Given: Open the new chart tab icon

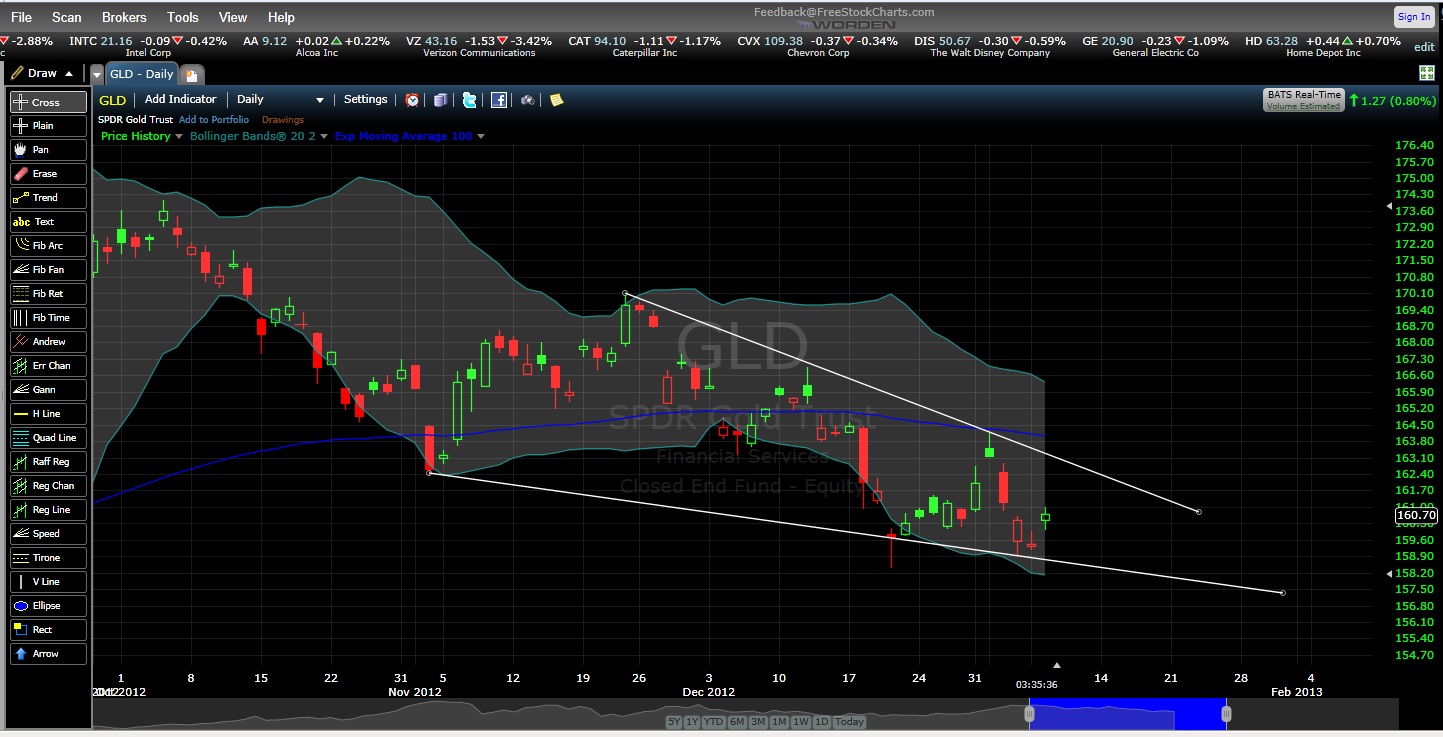Looking at the screenshot, I should click(x=192, y=74).
